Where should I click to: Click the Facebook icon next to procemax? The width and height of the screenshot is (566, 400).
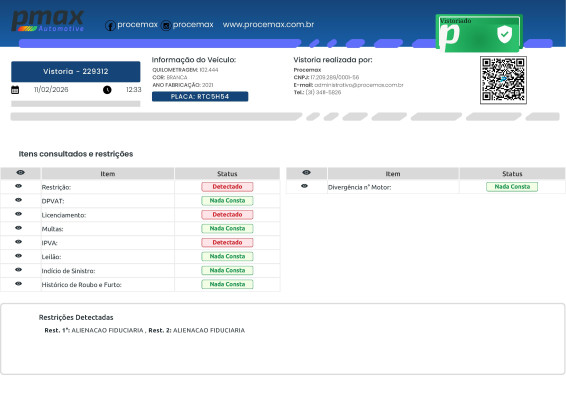[x=110, y=26]
